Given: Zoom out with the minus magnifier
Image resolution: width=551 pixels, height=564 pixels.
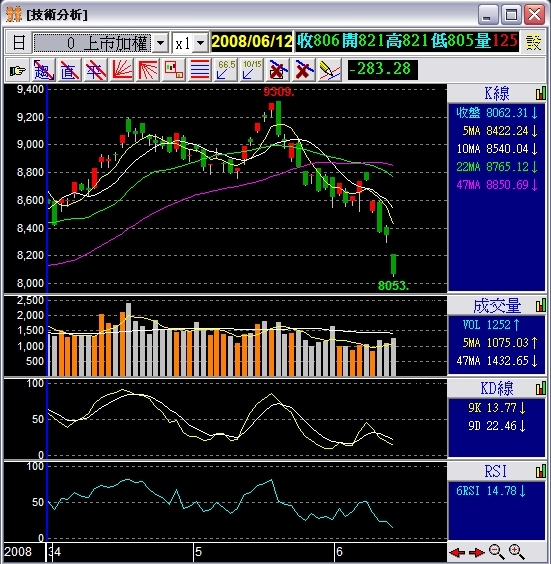Looking at the screenshot, I should (x=497, y=552).
